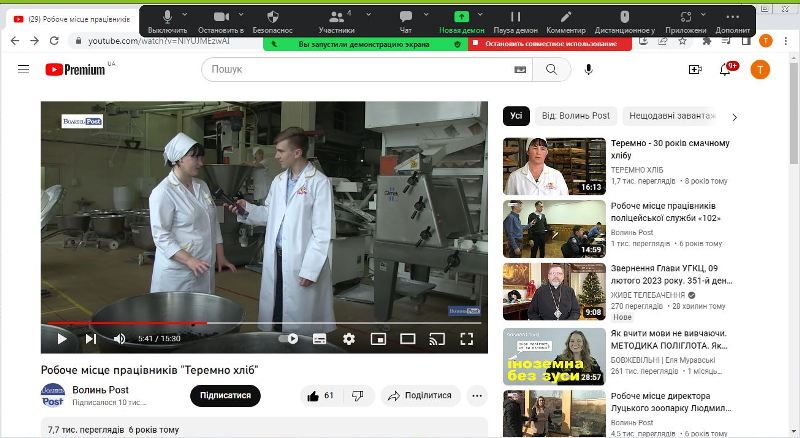Mute the YouTube video volume

[120, 339]
